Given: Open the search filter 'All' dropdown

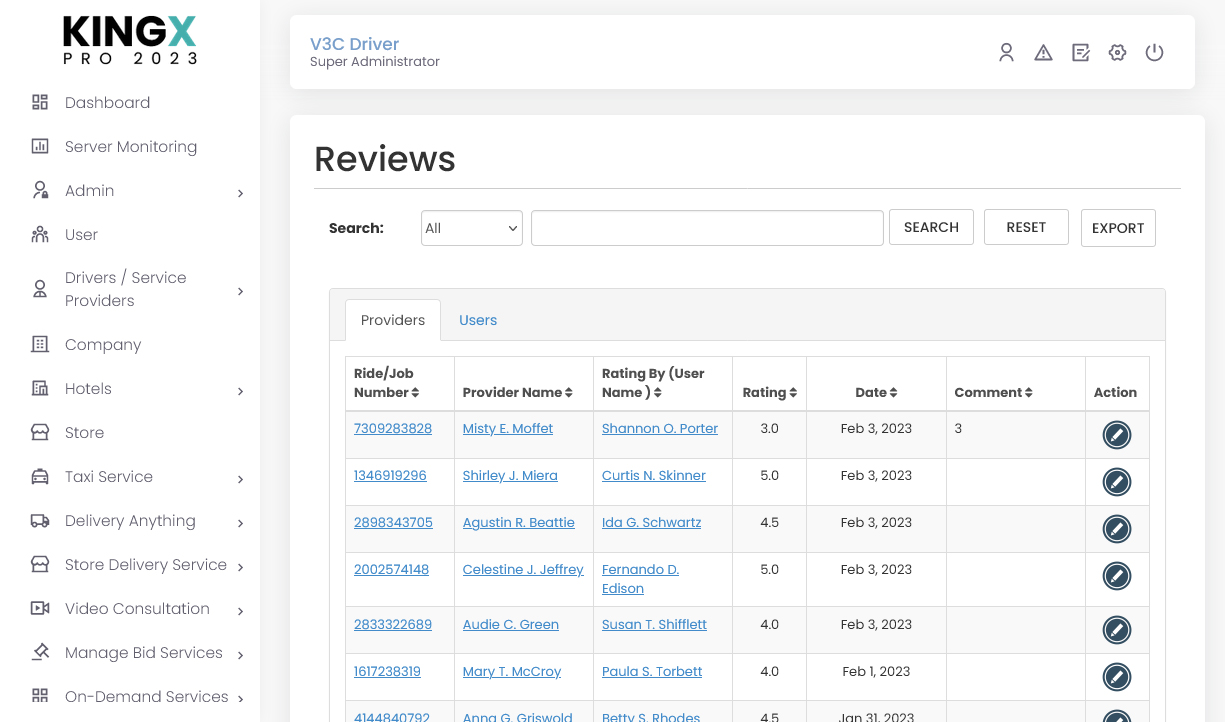Looking at the screenshot, I should point(472,228).
